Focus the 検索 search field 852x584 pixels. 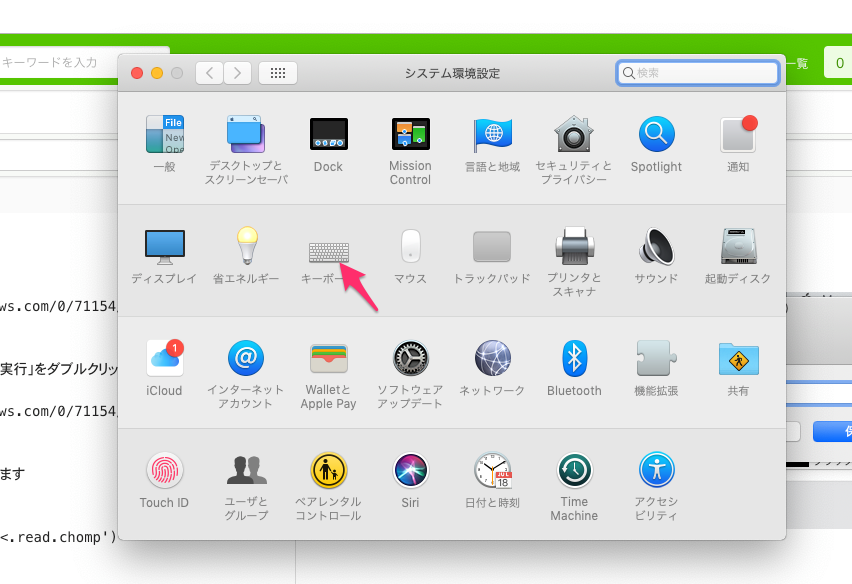point(698,73)
